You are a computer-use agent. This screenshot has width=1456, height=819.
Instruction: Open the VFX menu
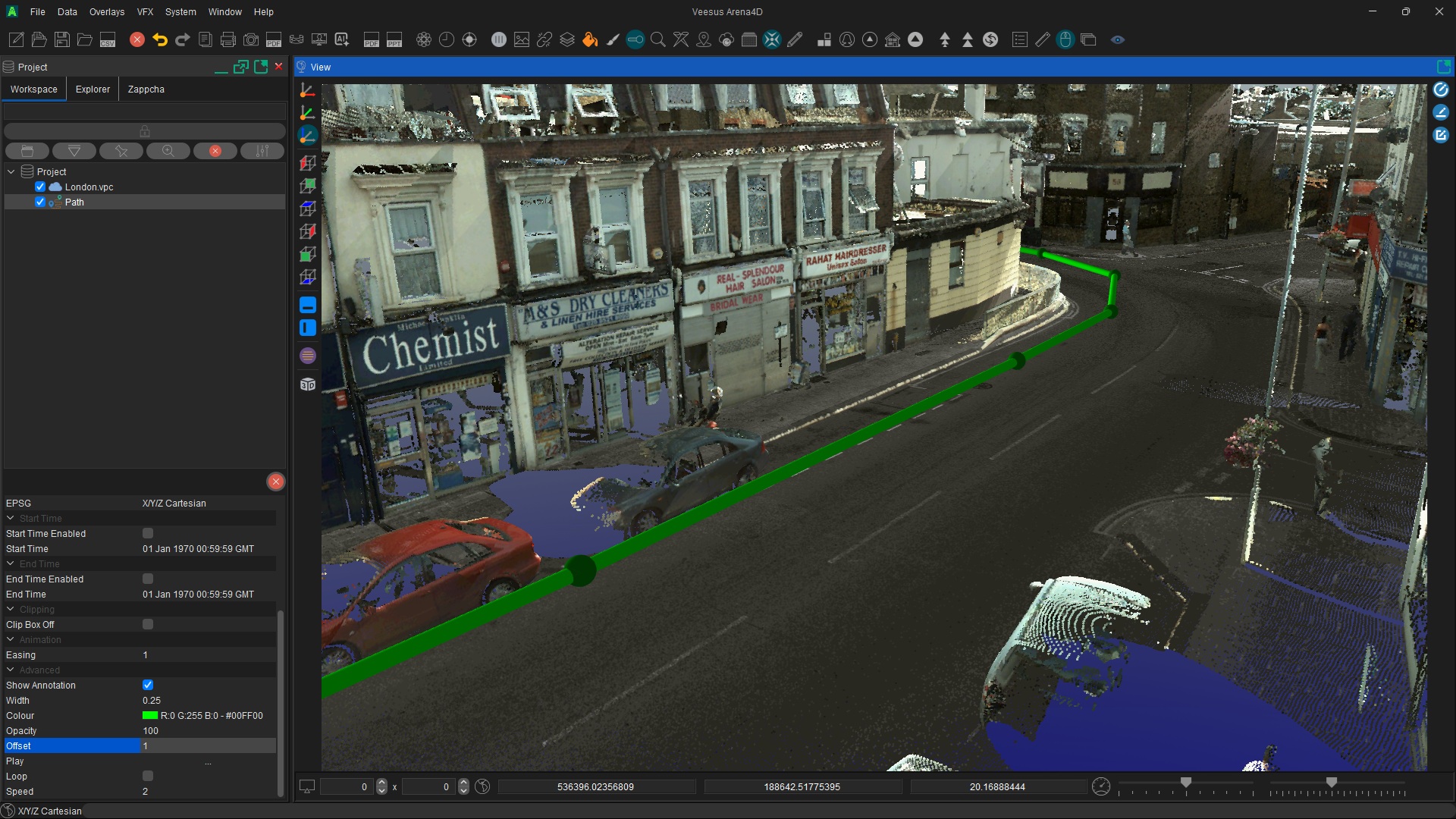(145, 12)
